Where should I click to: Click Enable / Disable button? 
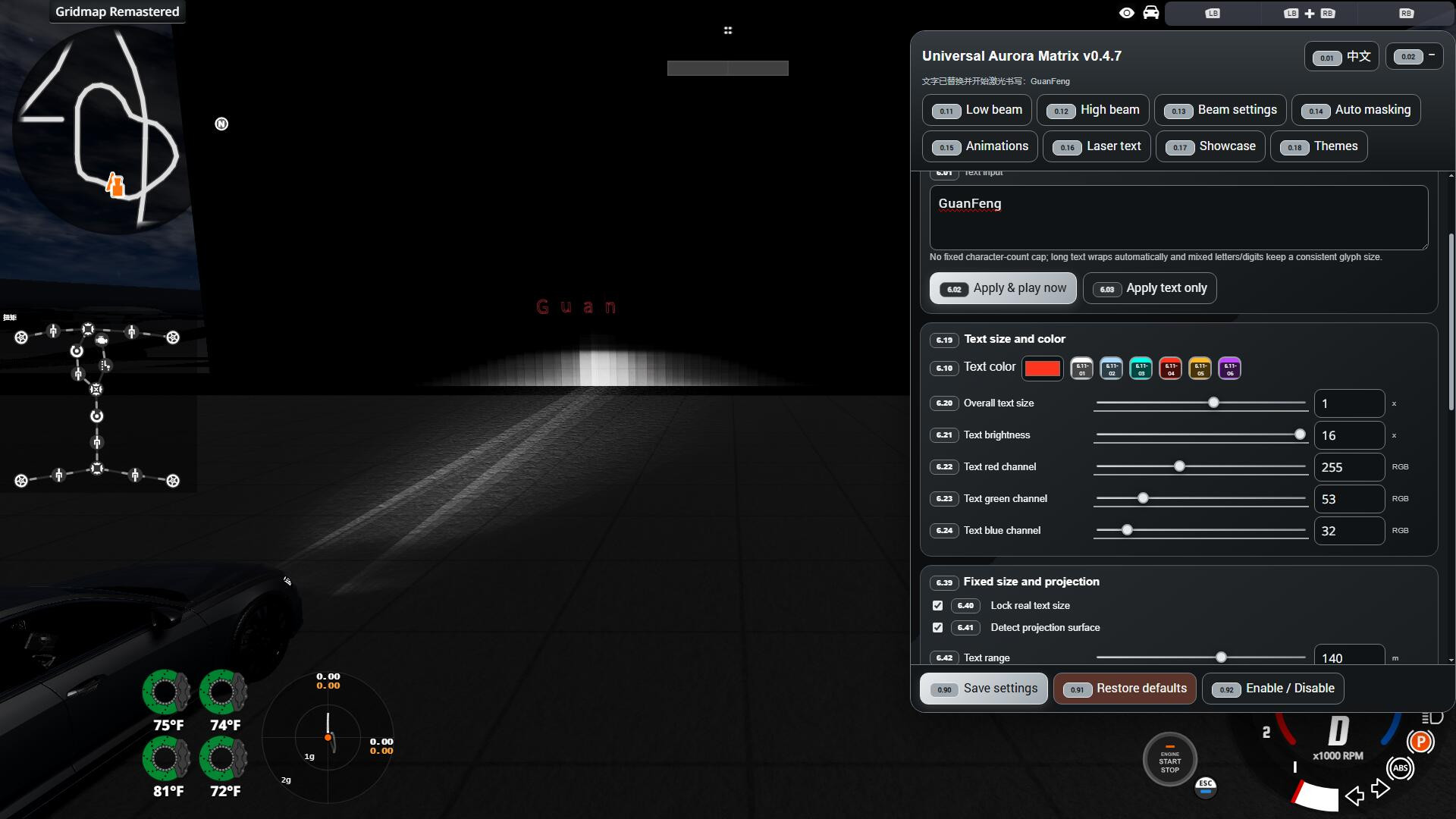(x=1273, y=689)
